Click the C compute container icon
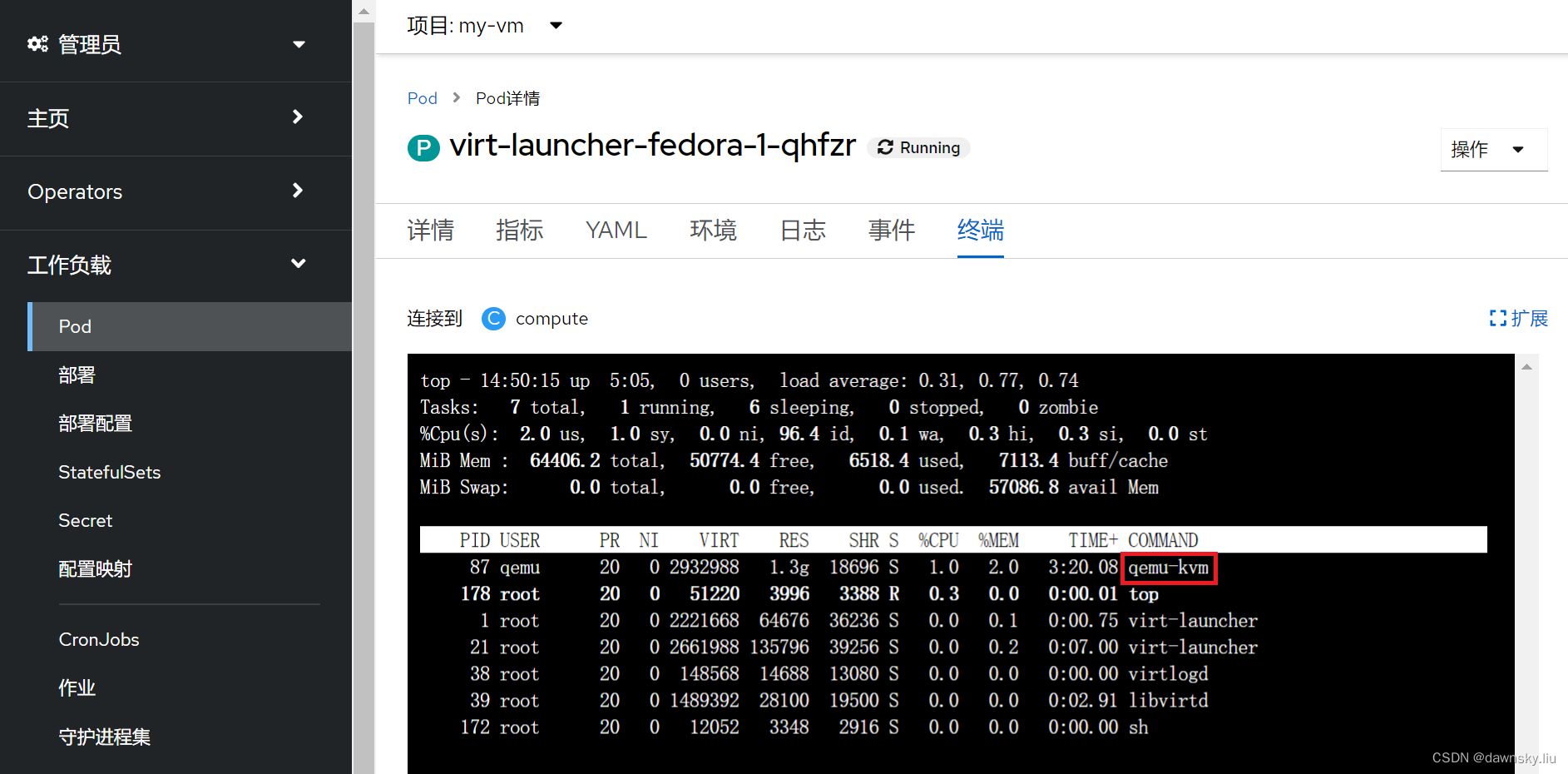This screenshot has height=774, width=1568. tap(493, 319)
